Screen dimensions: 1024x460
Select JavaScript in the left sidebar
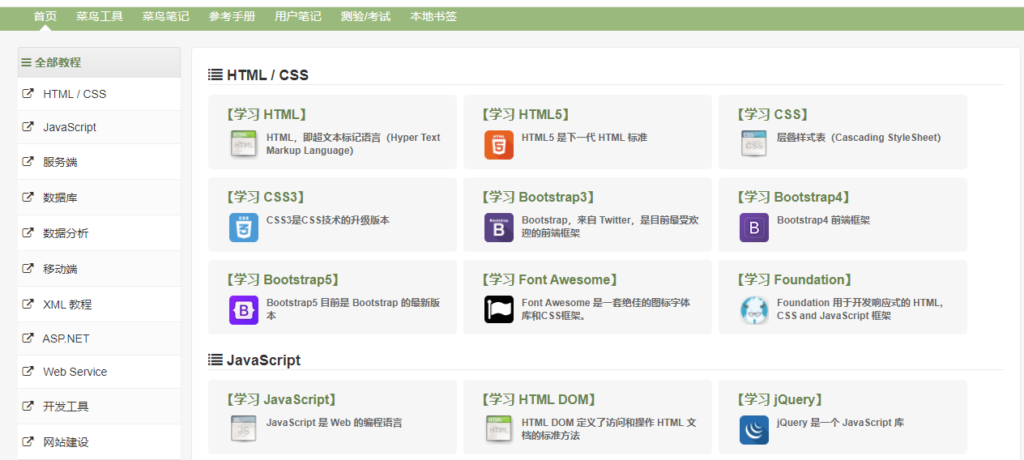pyautogui.click(x=69, y=127)
